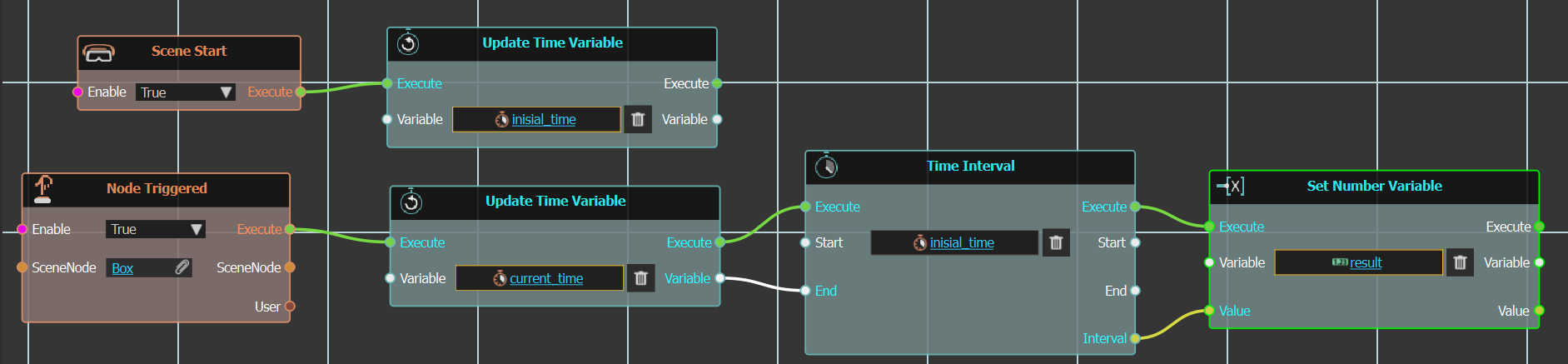Click the Box scene node link
Screen dimensions: 1568x364
click(x=122, y=268)
